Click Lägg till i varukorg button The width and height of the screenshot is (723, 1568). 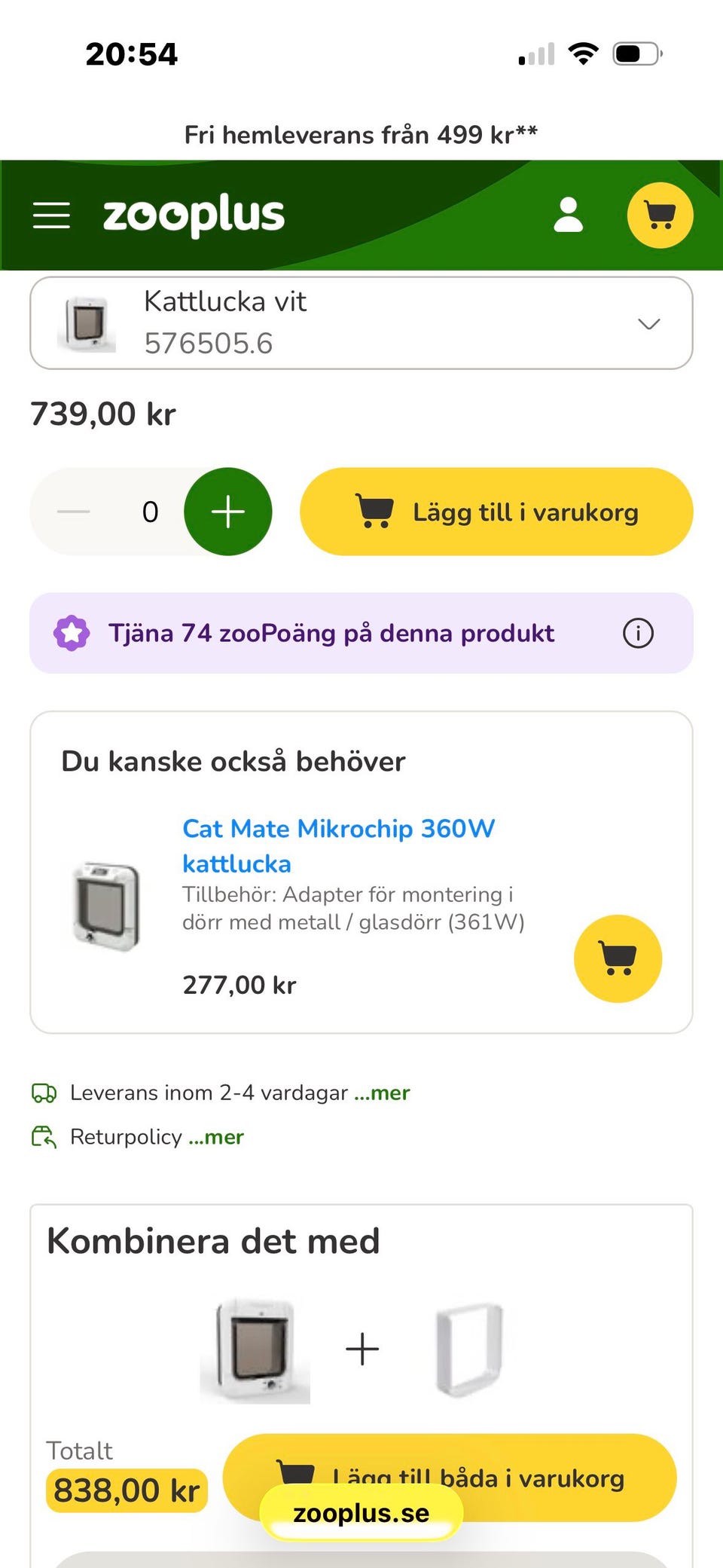click(x=496, y=512)
